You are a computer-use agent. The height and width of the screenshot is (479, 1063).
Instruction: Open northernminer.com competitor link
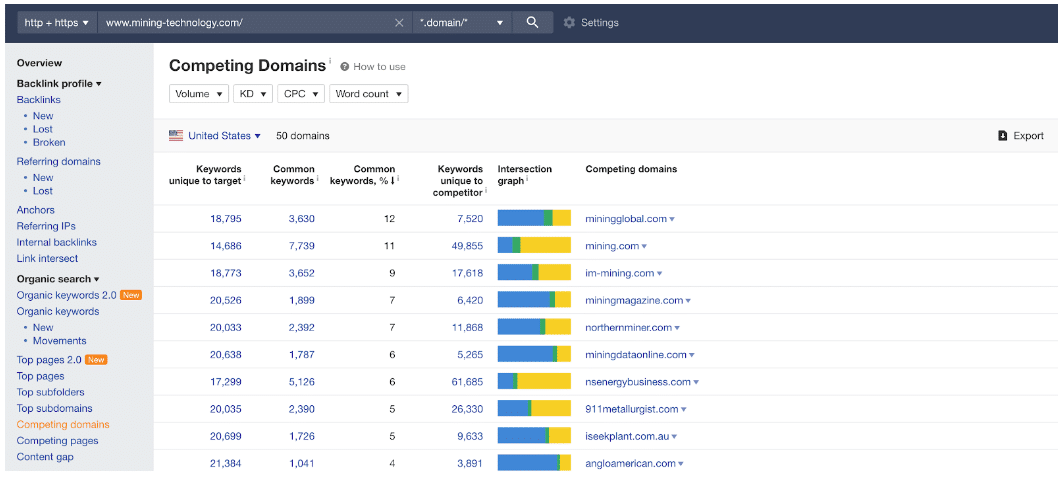[629, 327]
